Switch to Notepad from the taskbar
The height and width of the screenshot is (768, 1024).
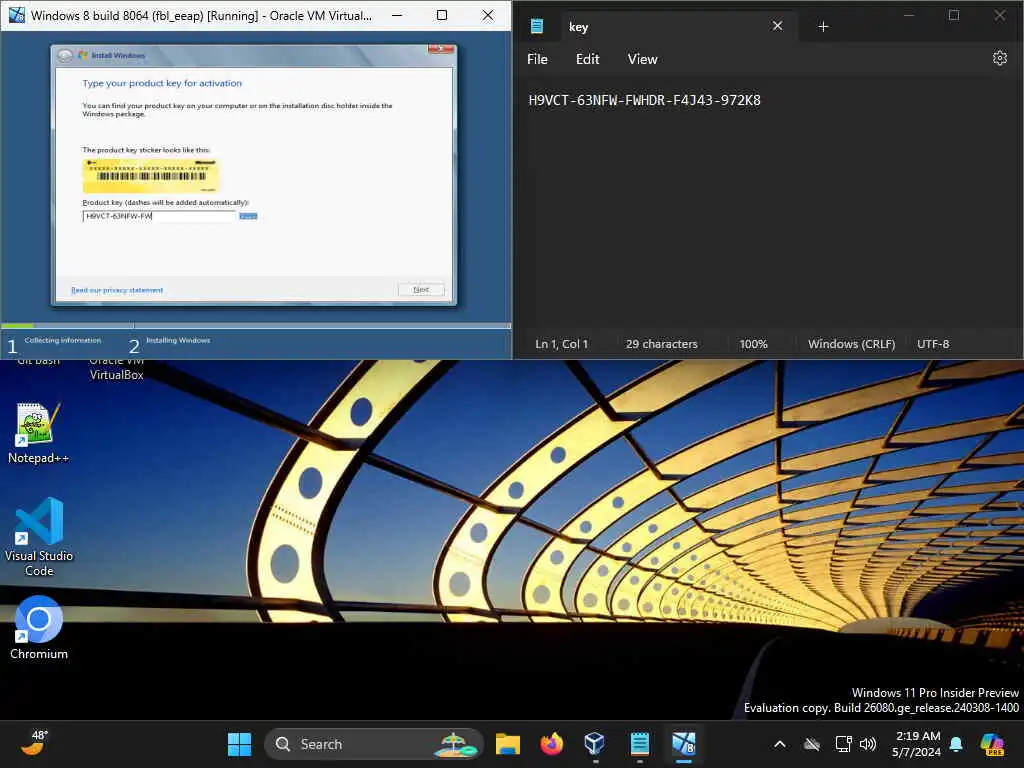pyautogui.click(x=639, y=744)
